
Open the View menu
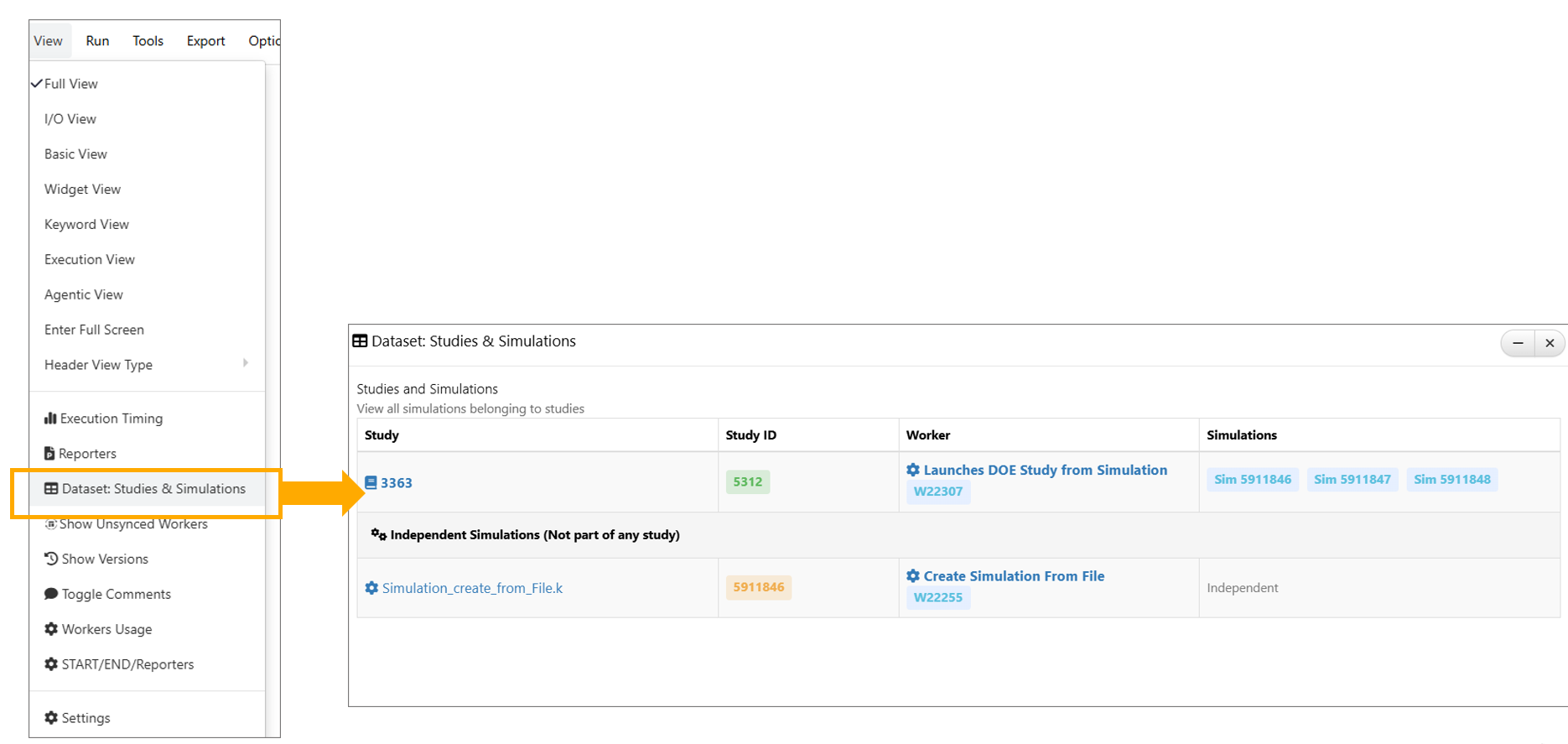click(x=48, y=41)
